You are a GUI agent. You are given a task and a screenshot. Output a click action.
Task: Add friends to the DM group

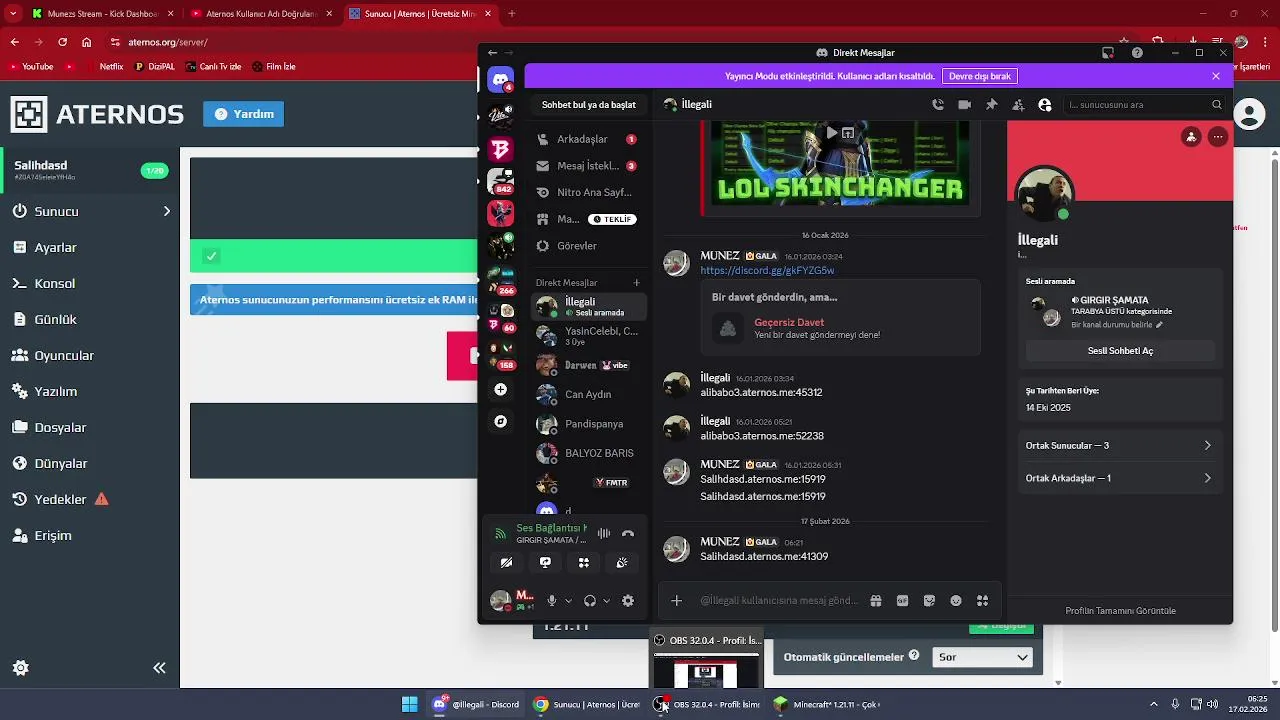(x=1018, y=104)
